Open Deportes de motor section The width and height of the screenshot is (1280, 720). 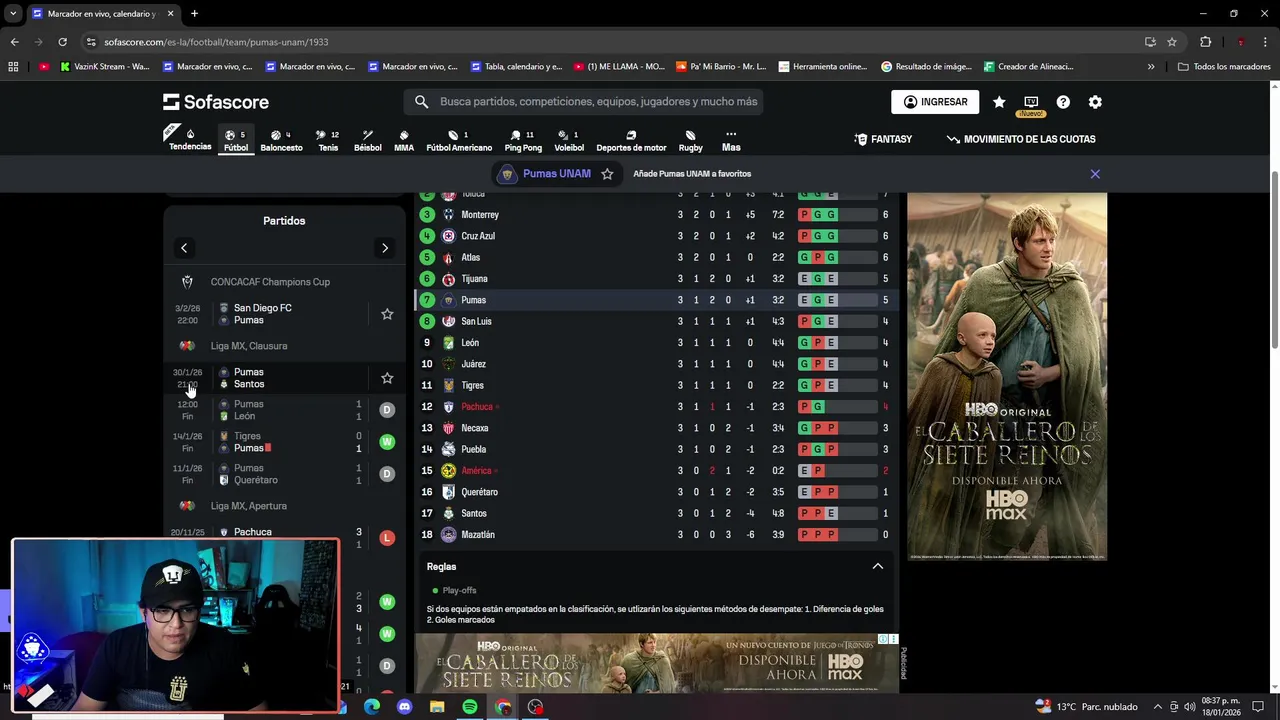[631, 140]
